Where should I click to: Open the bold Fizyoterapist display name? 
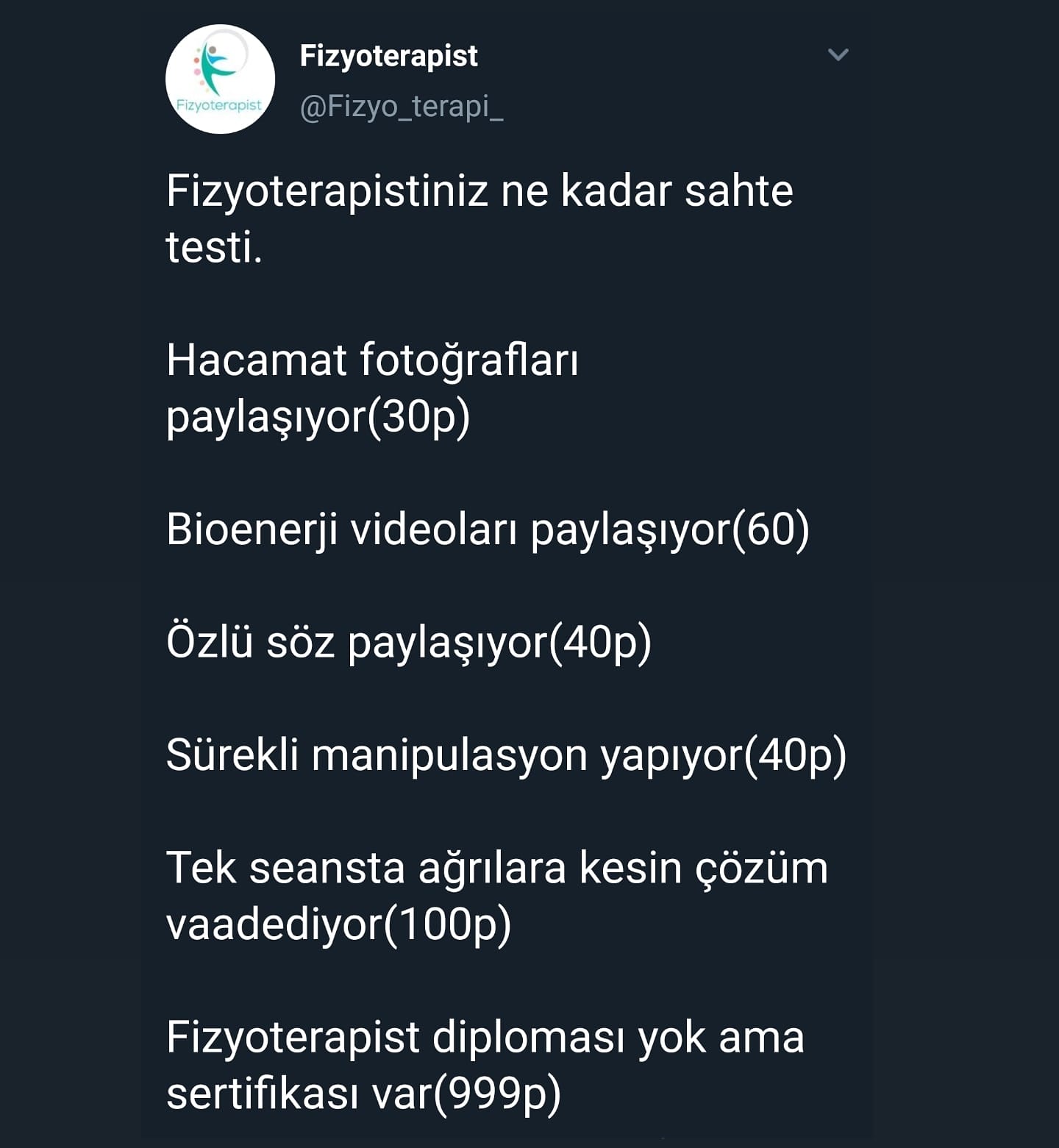click(388, 57)
